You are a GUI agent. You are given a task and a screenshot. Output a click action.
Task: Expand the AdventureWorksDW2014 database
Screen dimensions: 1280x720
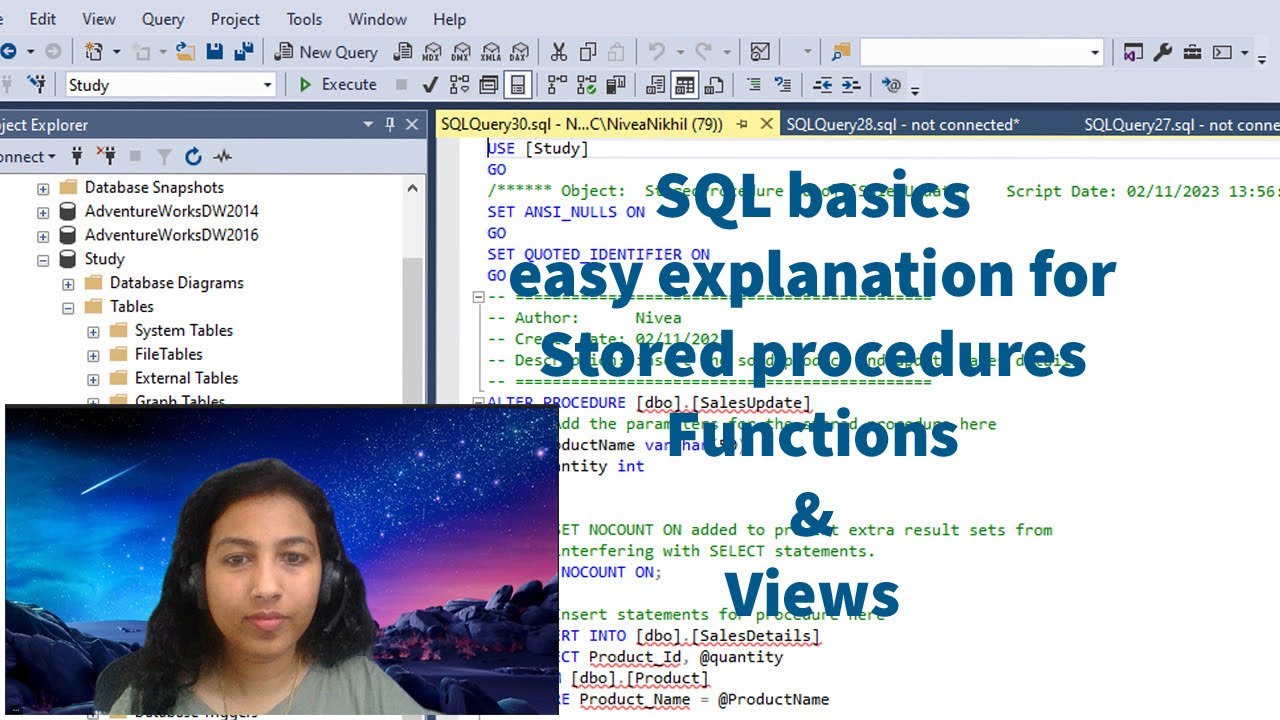coord(43,212)
